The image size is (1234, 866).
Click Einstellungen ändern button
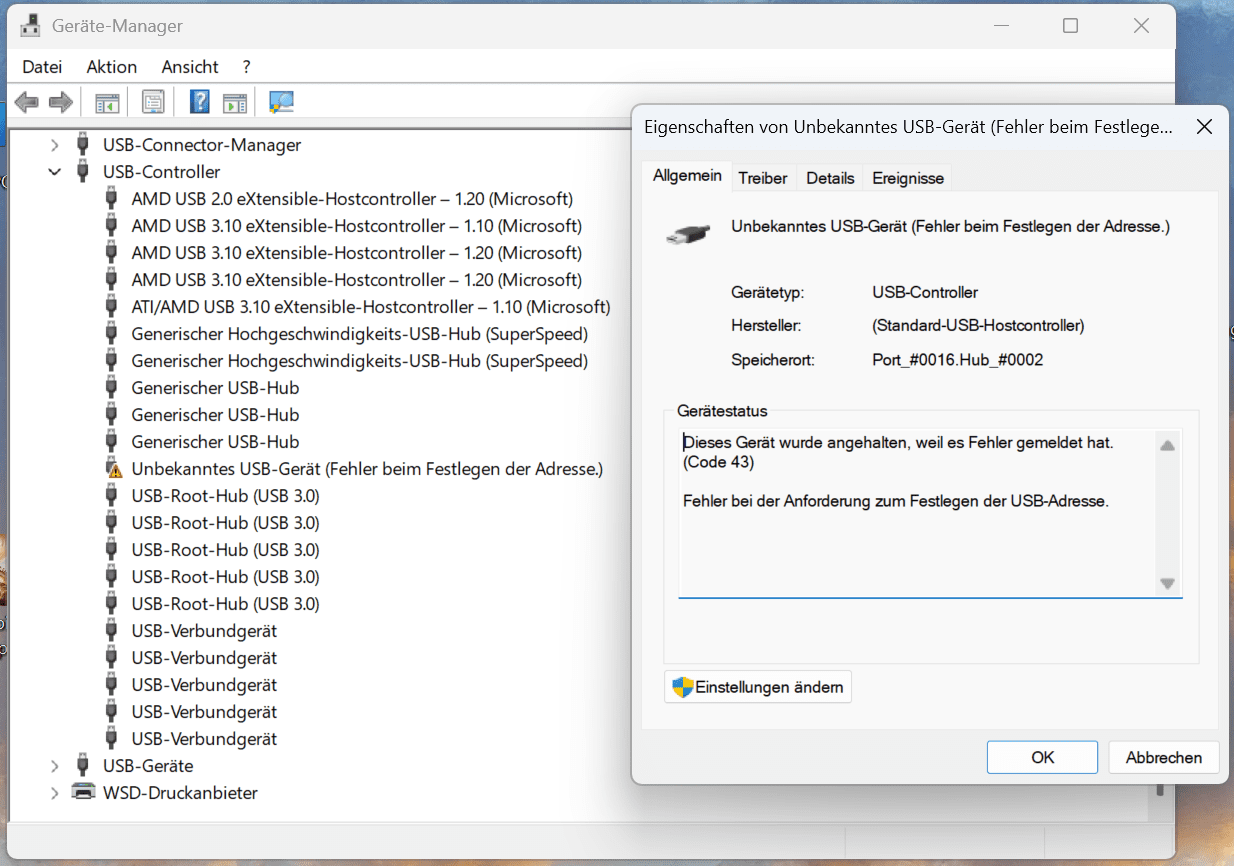[x=758, y=687]
